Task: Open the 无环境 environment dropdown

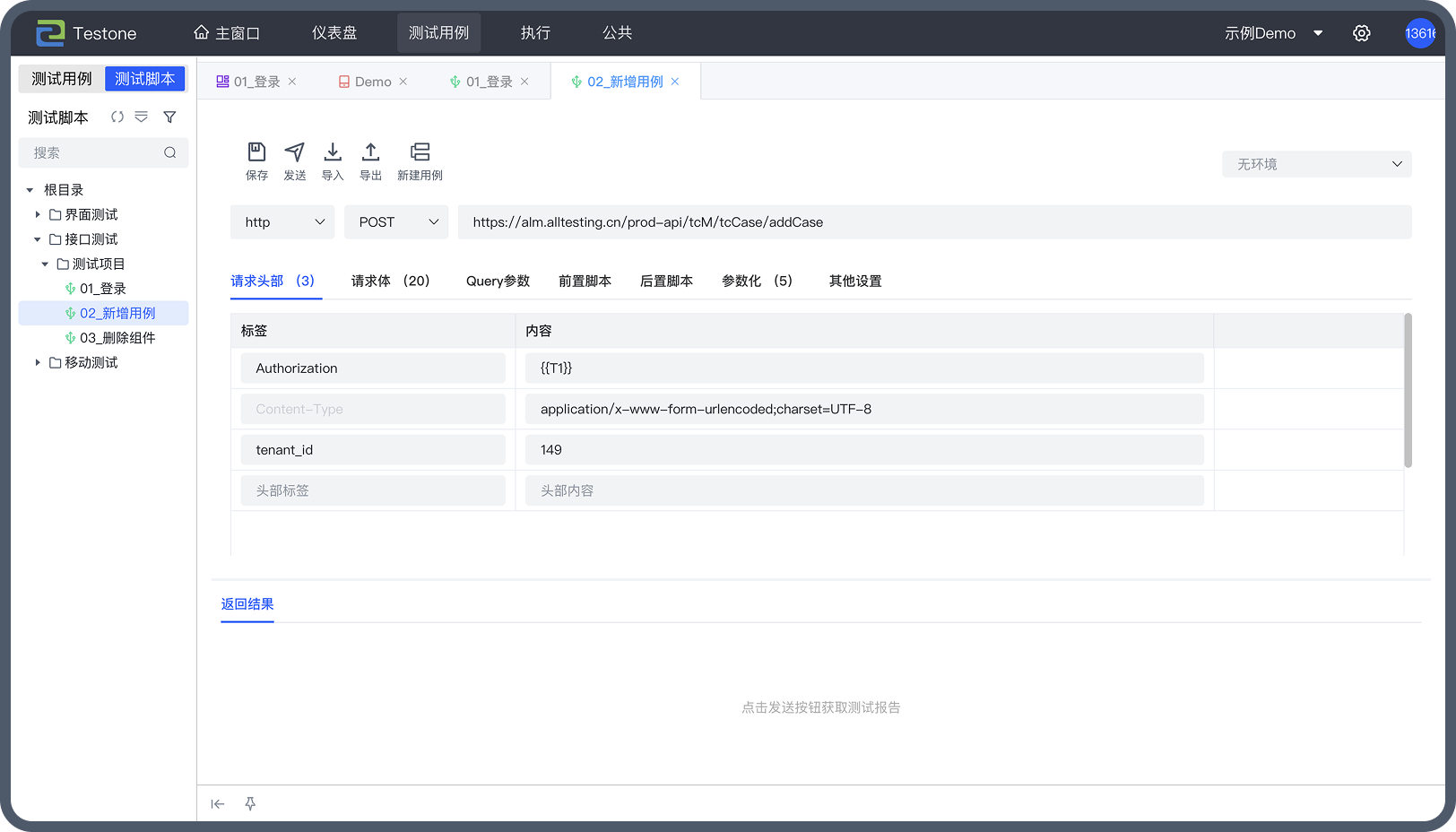Action: point(1316,164)
